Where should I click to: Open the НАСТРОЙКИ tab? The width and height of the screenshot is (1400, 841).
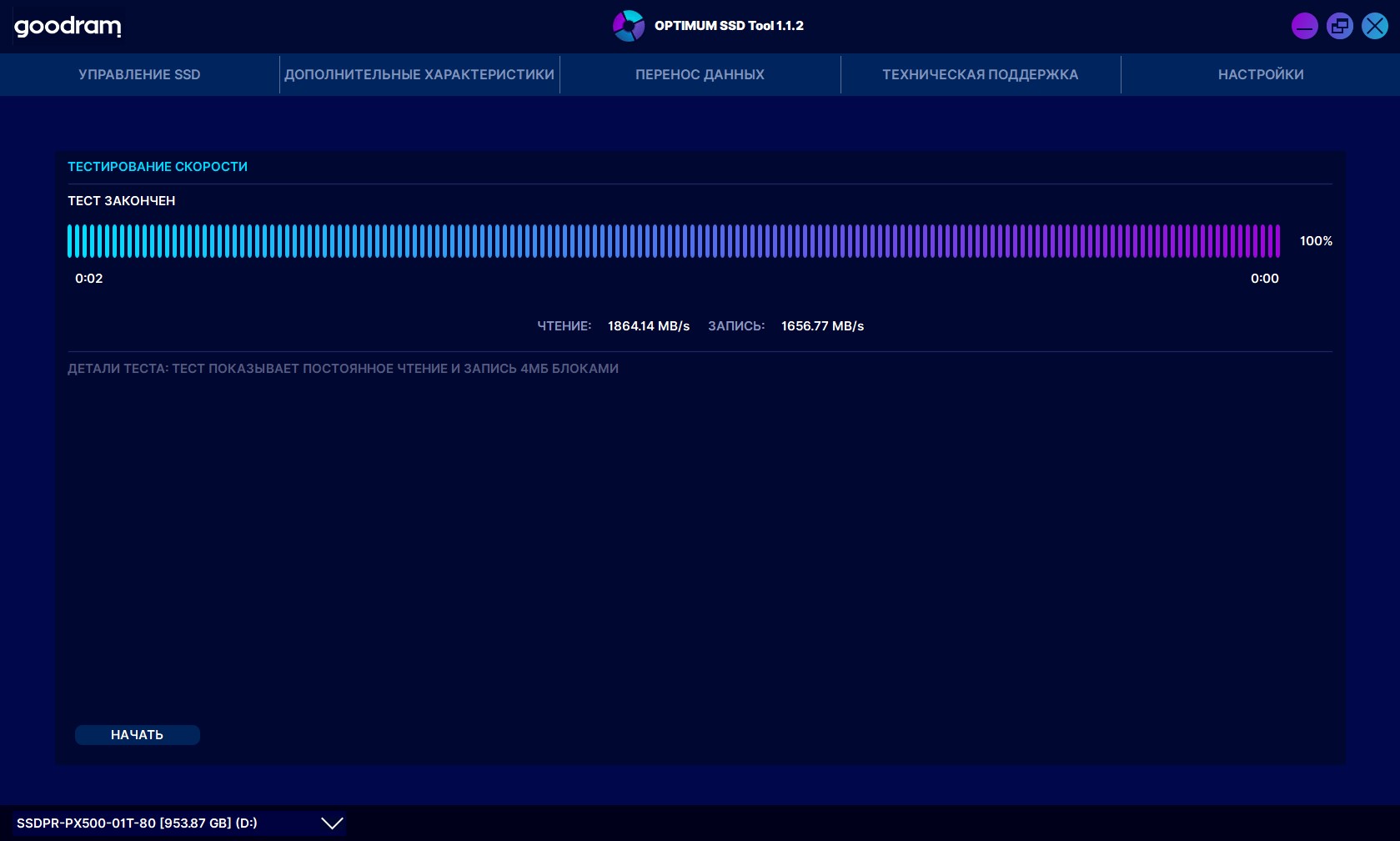tap(1261, 74)
